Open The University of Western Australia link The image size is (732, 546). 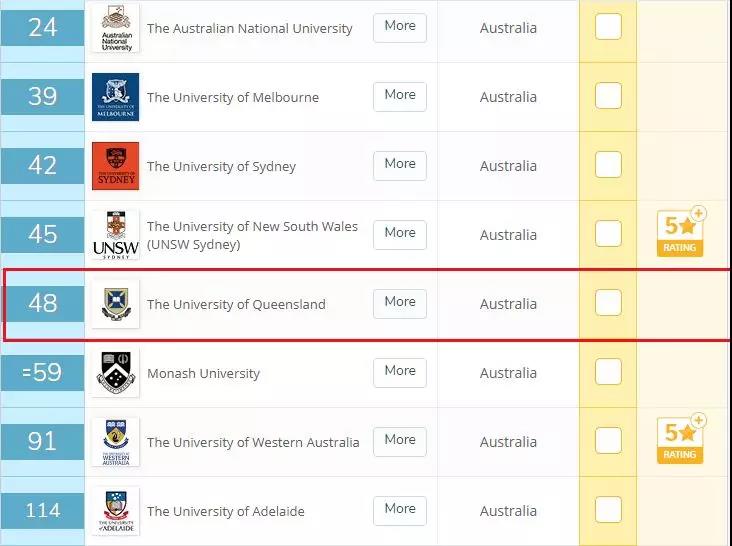[253, 442]
